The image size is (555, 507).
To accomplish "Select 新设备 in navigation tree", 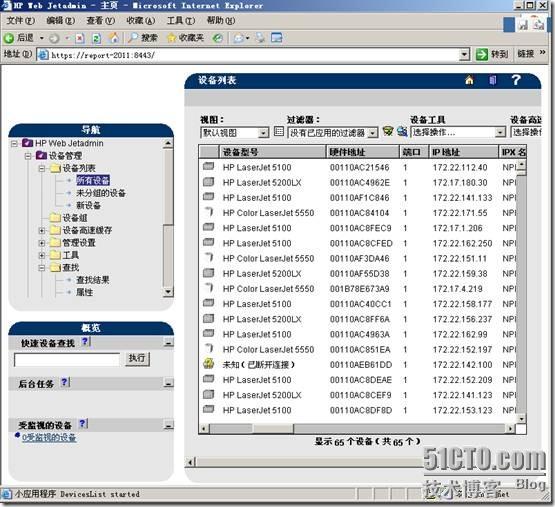I will click(x=88, y=205).
